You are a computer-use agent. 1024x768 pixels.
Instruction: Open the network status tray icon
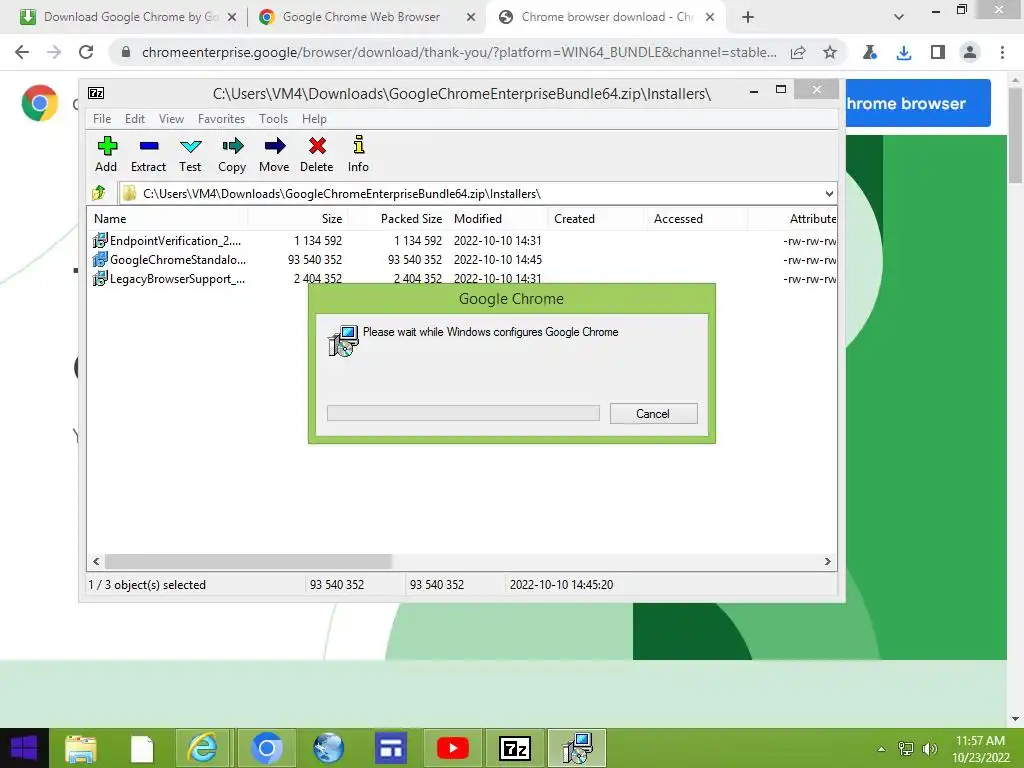(906, 748)
